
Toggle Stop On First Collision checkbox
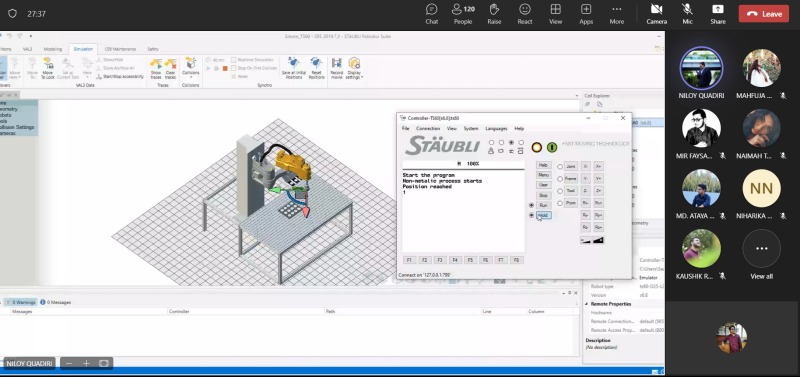click(233, 68)
